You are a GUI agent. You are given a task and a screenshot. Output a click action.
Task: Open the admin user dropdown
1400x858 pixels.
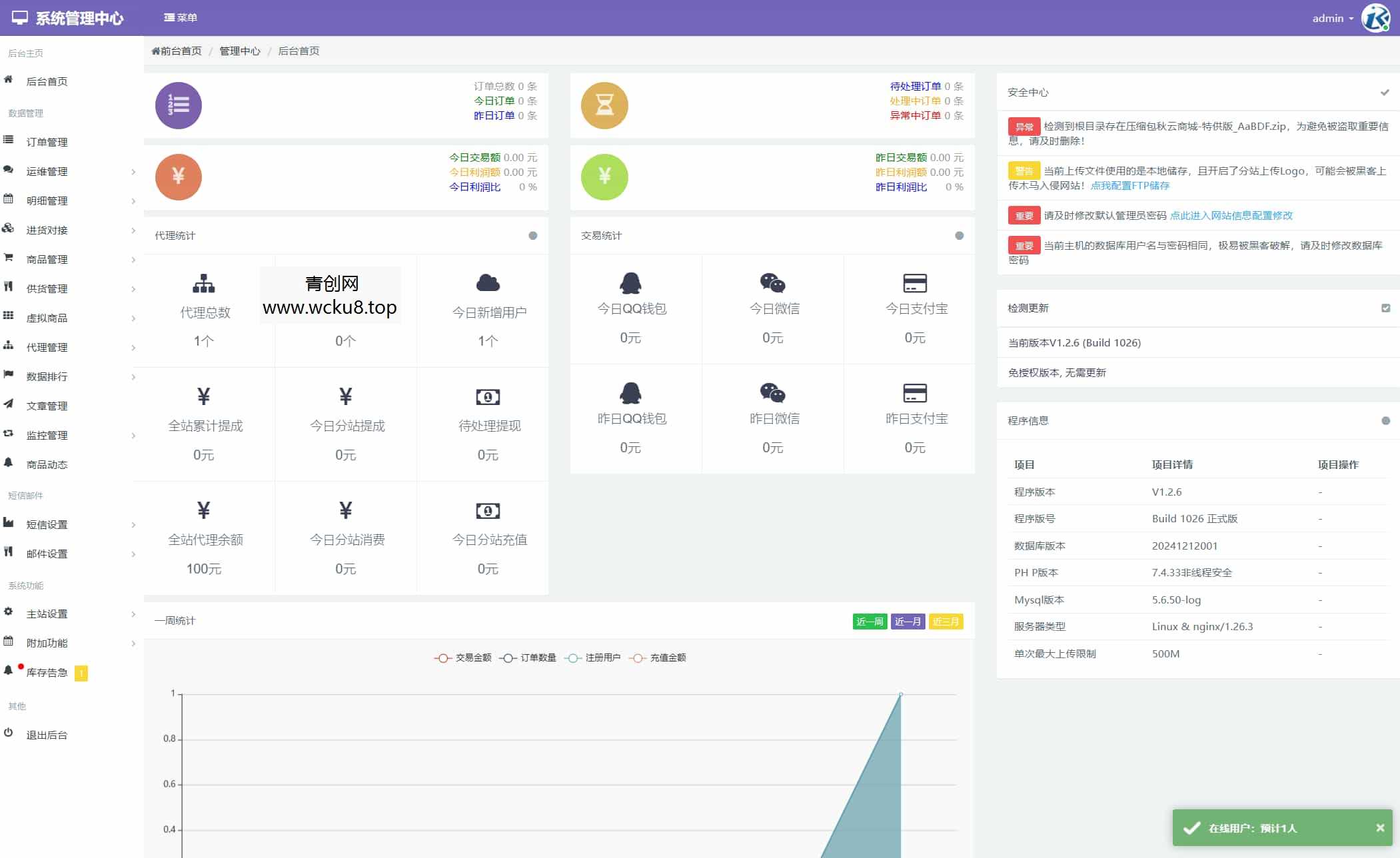point(1333,18)
